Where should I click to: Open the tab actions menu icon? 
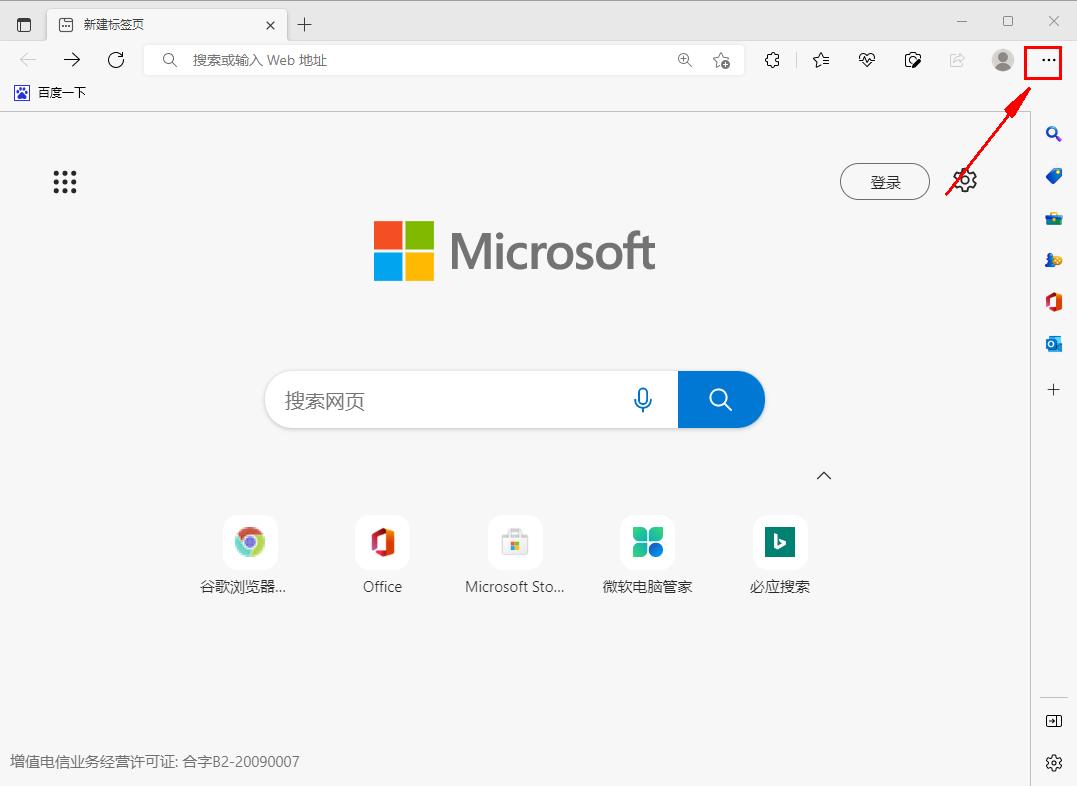(24, 25)
